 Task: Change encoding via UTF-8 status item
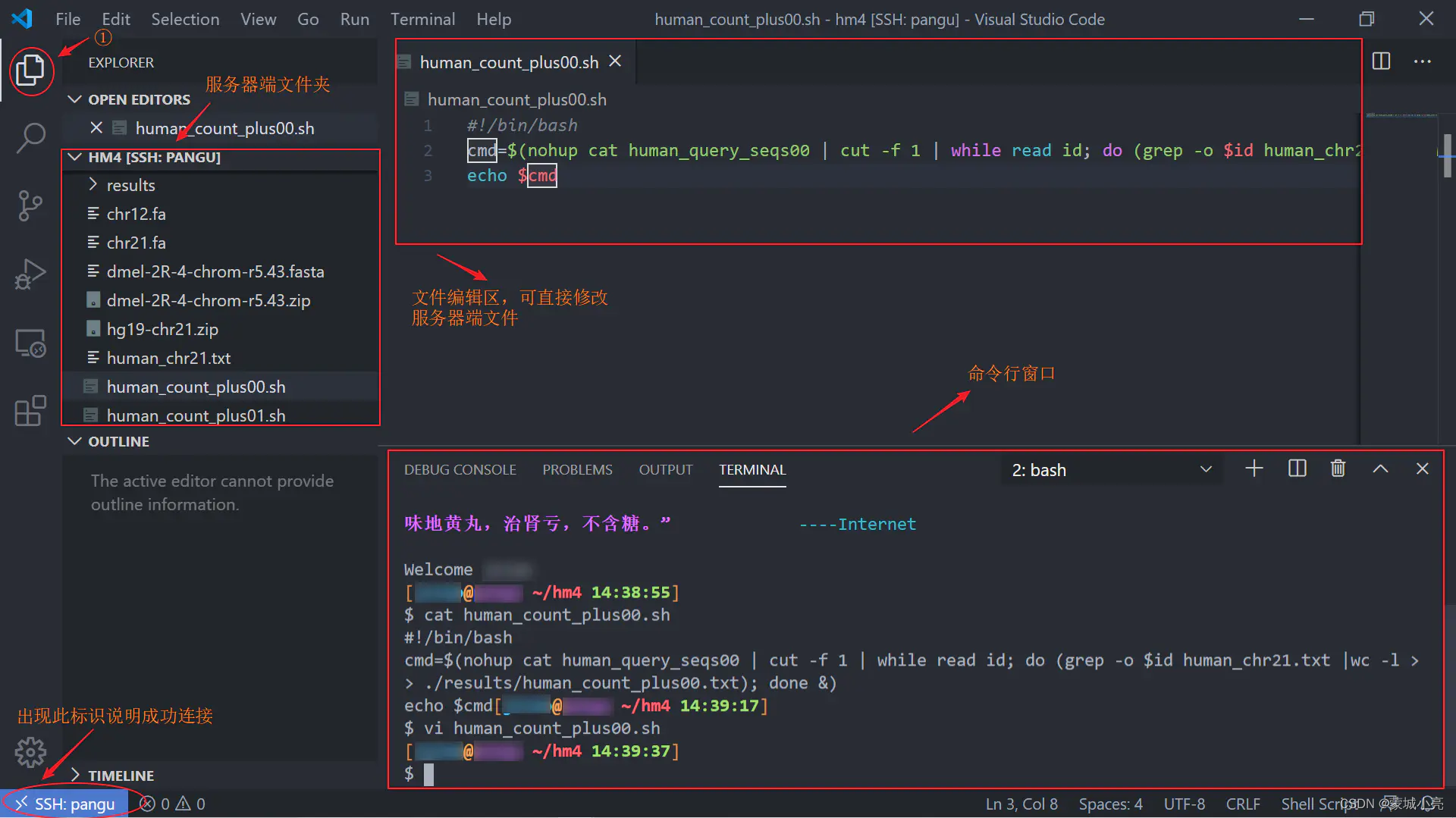point(1185,804)
